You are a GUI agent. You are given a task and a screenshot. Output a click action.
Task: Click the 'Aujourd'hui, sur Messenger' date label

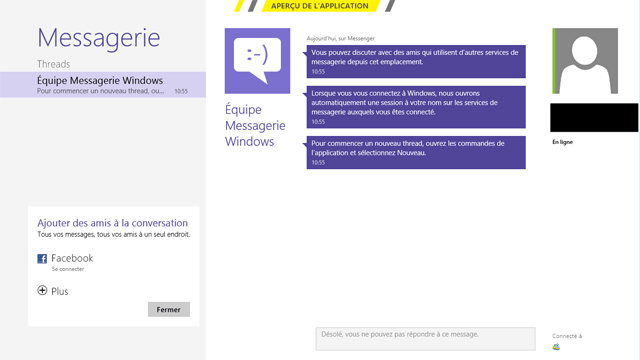[x=340, y=38]
